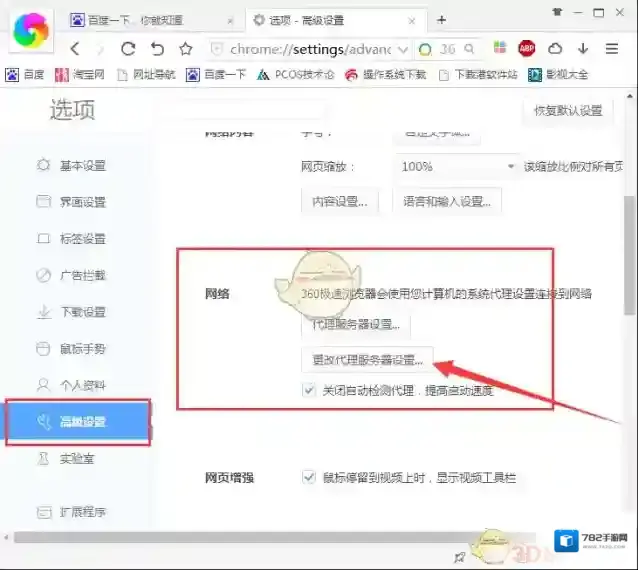Open the 下载港软件站 bookmark
Image resolution: width=638 pixels, height=570 pixels.
[x=478, y=75]
